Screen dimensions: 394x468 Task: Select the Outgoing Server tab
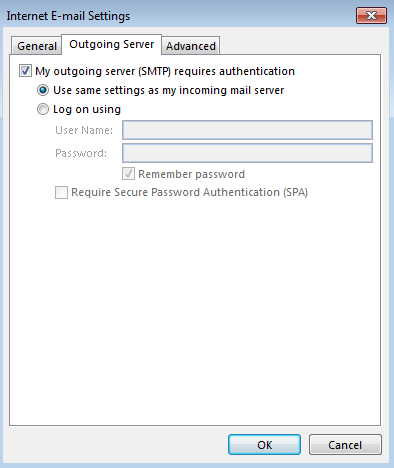point(112,44)
